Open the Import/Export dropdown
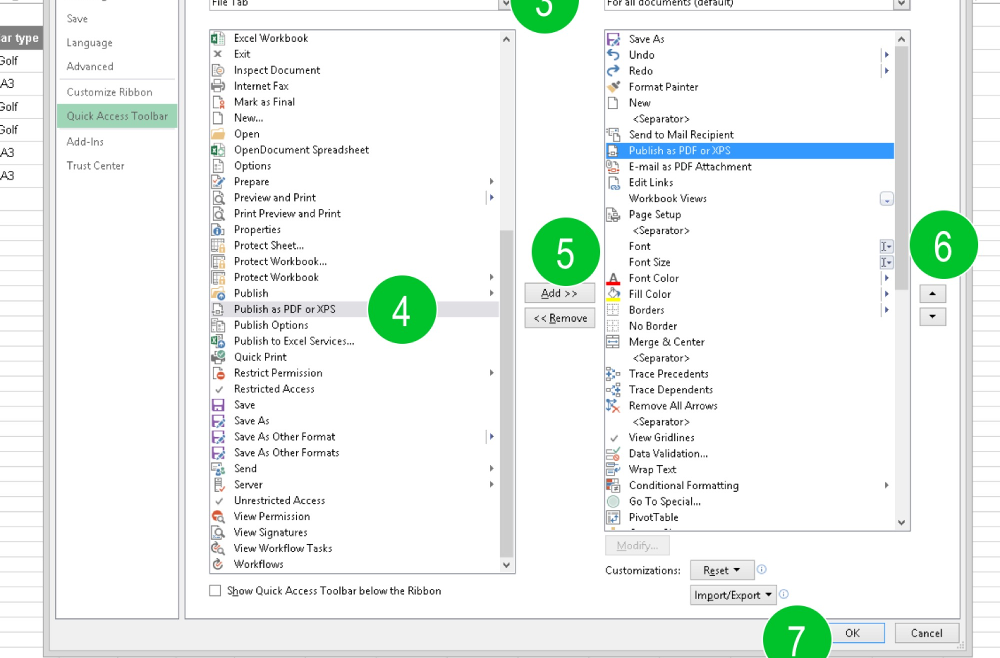The width and height of the screenshot is (1000, 658). pyautogui.click(x=733, y=596)
